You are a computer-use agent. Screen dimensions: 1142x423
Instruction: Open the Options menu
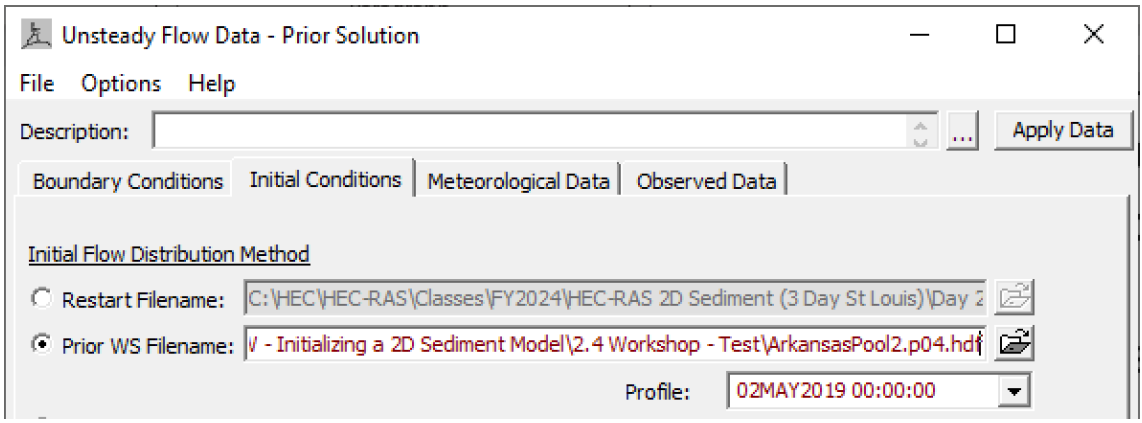pyautogui.click(x=121, y=84)
